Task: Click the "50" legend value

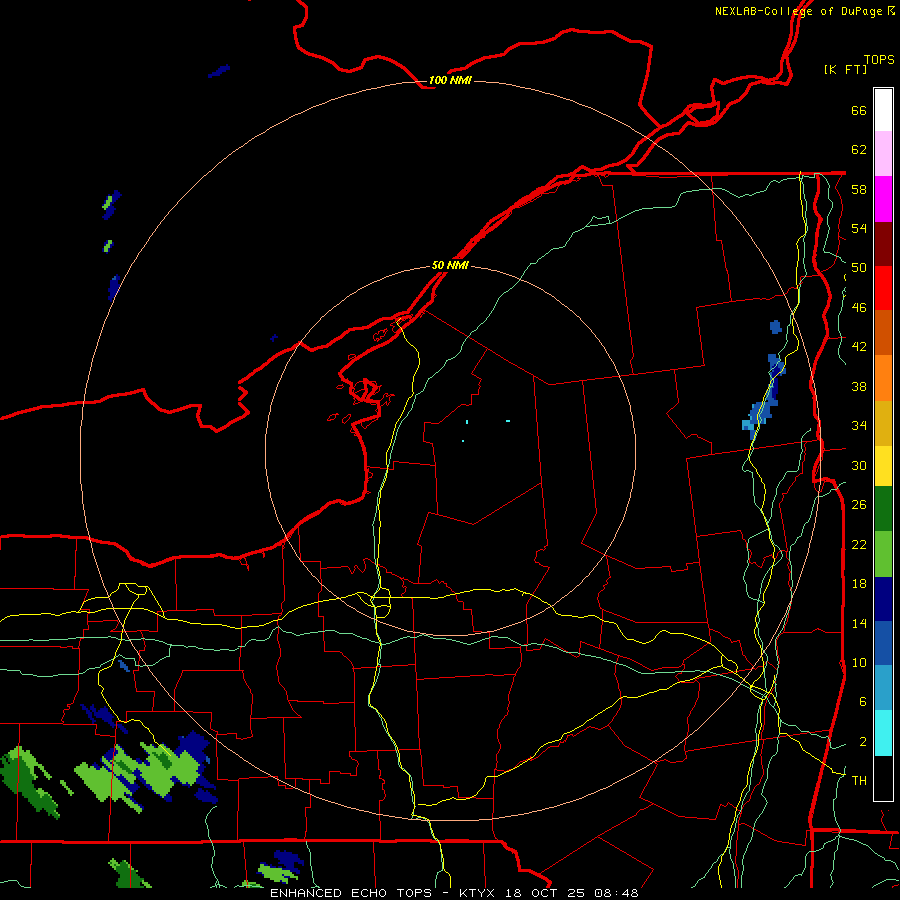Action: (x=859, y=268)
